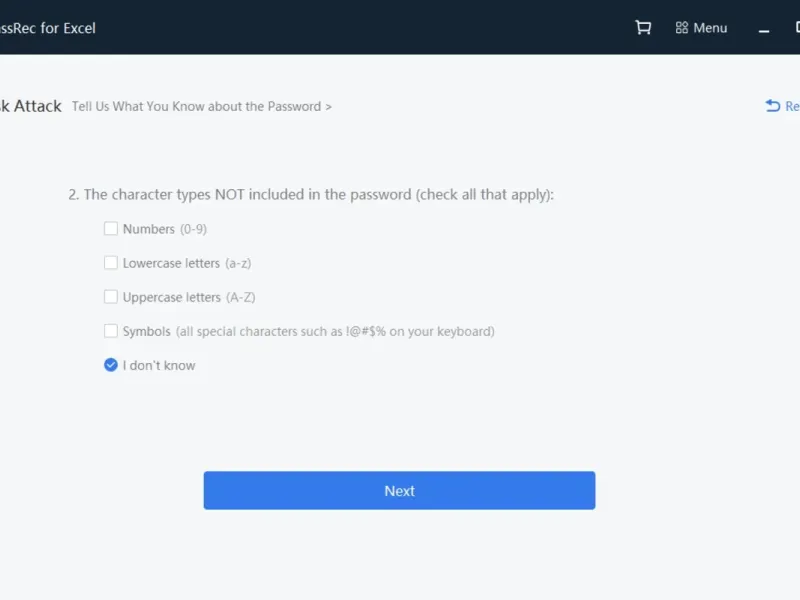Tick the Uppercase letters (A-Z) checkbox

point(111,297)
